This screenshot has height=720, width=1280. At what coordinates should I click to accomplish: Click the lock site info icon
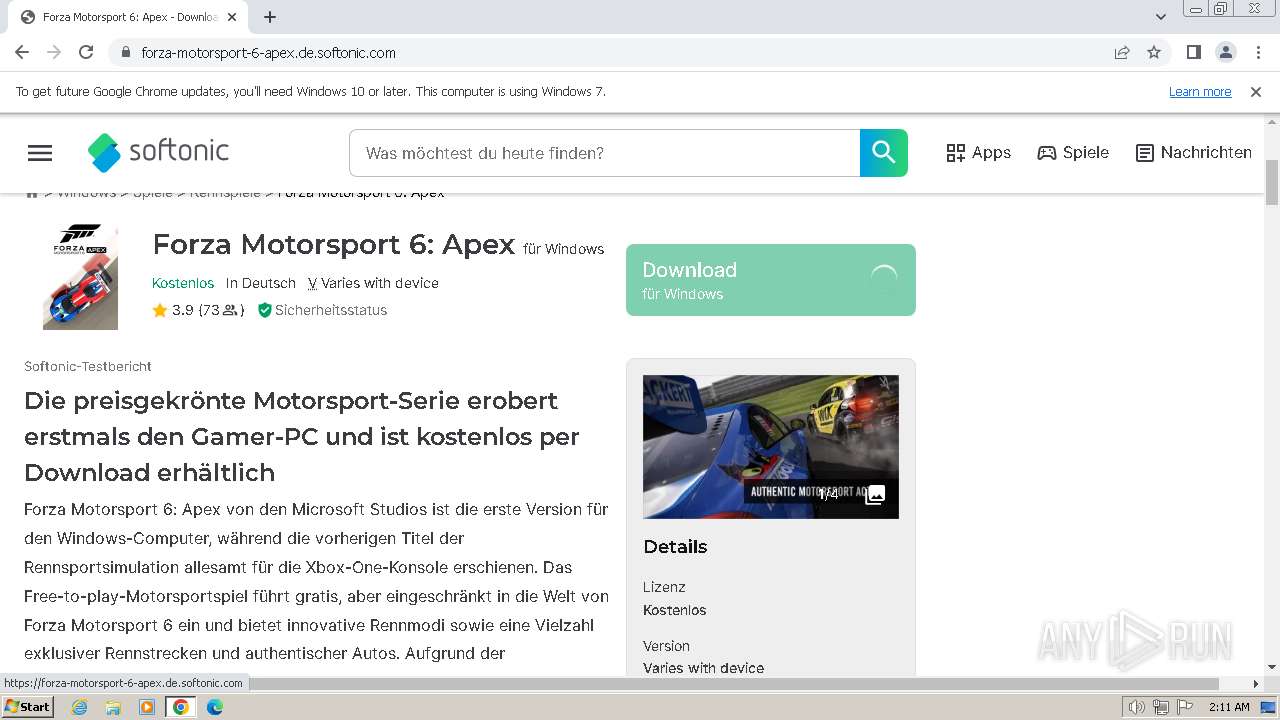[125, 53]
